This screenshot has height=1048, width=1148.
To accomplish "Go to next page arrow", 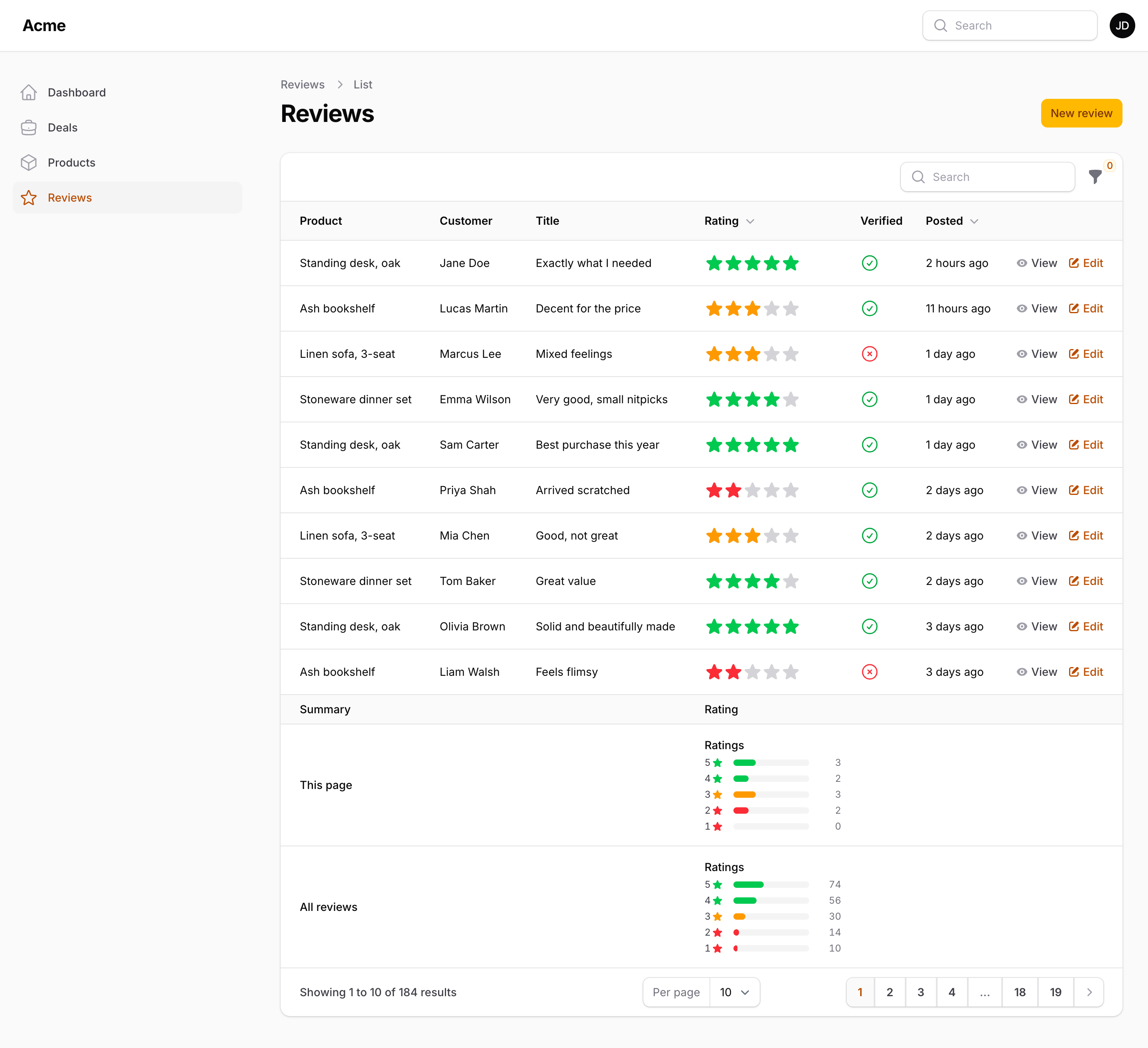I will (x=1089, y=992).
